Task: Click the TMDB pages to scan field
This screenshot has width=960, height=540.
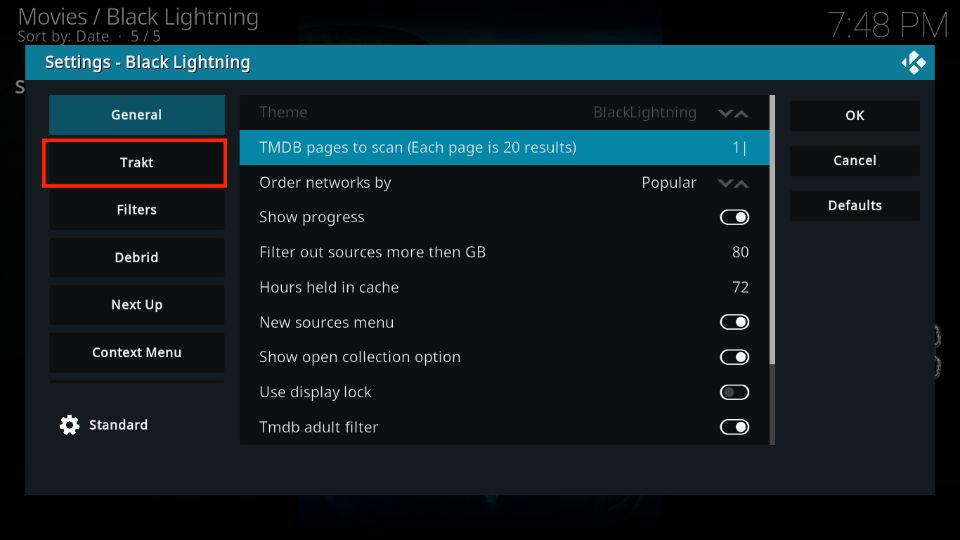Action: tap(504, 148)
